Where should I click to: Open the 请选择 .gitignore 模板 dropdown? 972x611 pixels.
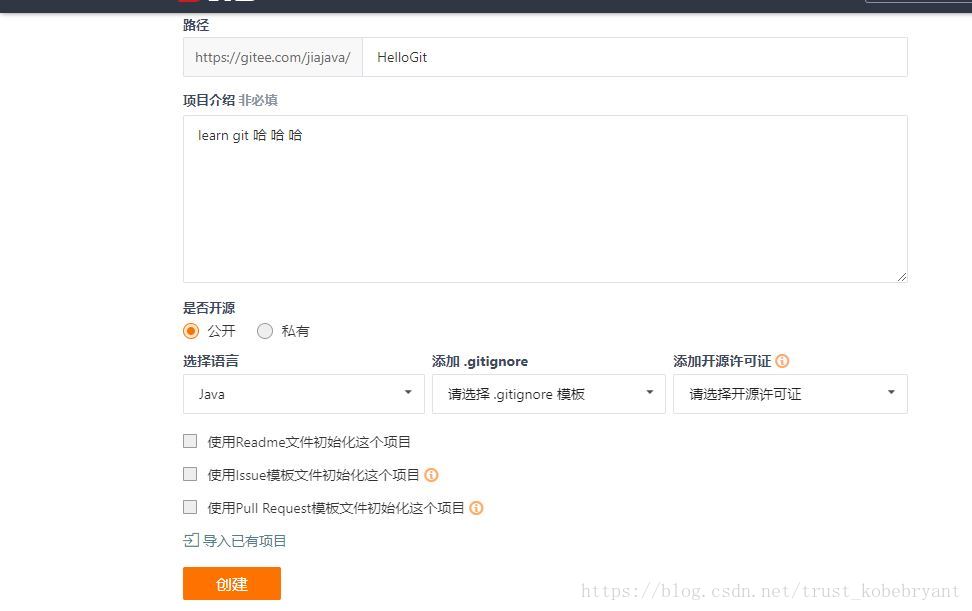549,393
